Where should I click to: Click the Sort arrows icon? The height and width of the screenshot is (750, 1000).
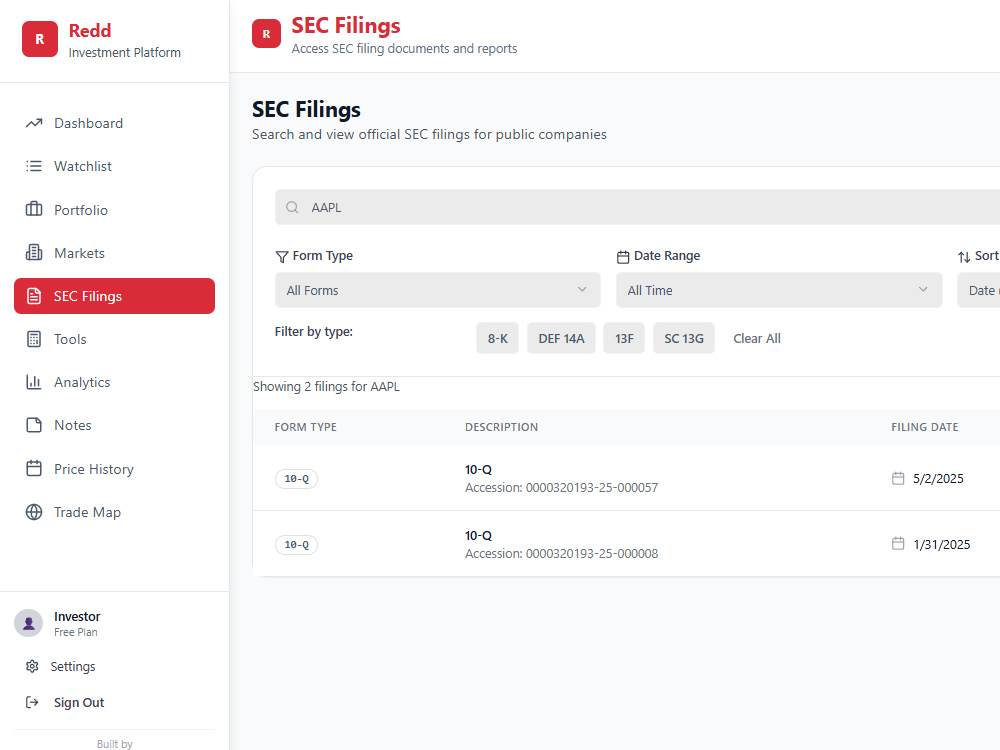pos(964,256)
